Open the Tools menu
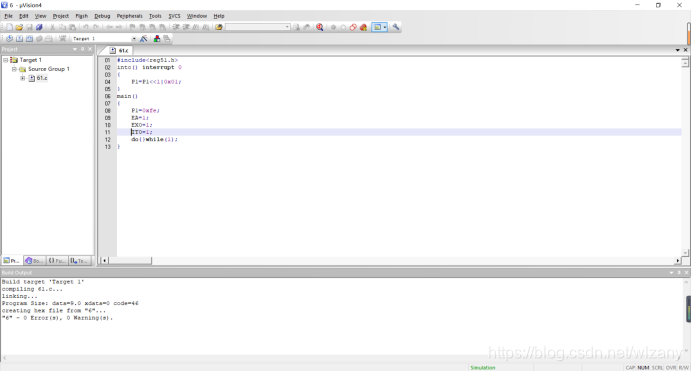The width and height of the screenshot is (692, 371). [155, 16]
